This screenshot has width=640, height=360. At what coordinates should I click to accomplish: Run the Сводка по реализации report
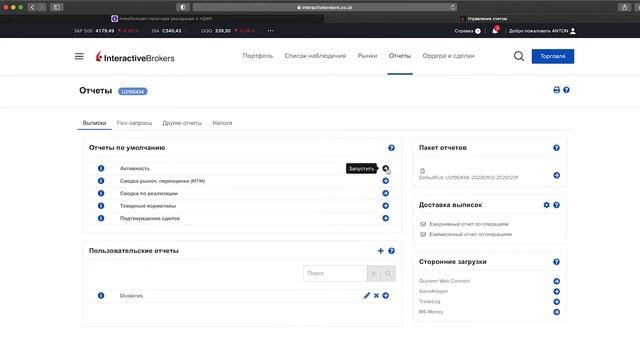pyautogui.click(x=385, y=193)
